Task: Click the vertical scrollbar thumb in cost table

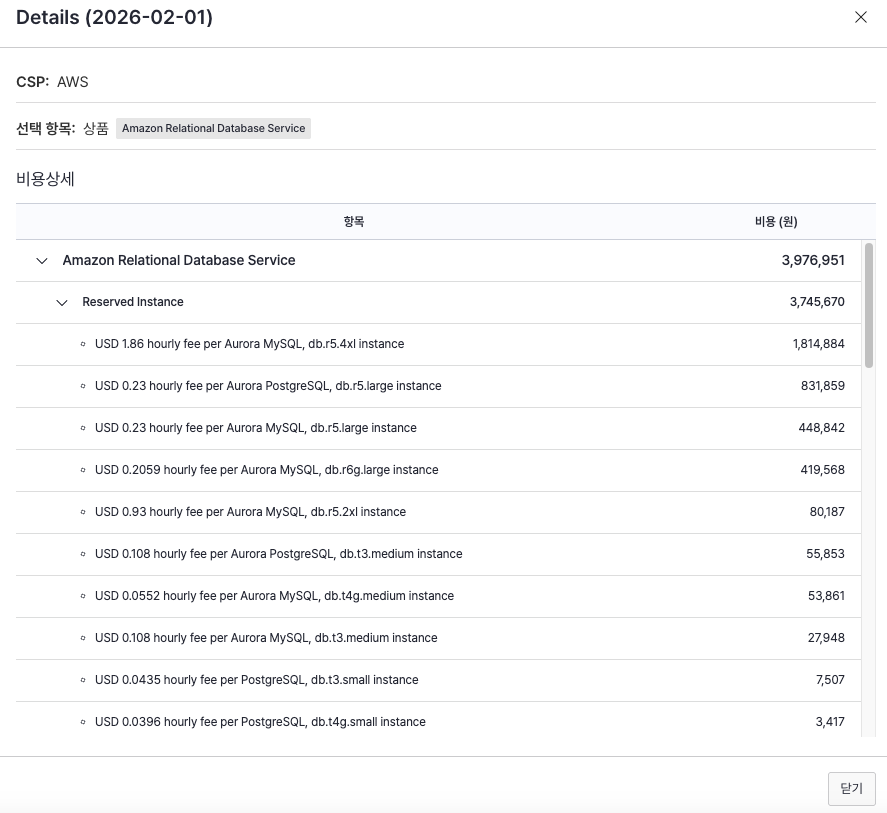Action: [x=868, y=306]
